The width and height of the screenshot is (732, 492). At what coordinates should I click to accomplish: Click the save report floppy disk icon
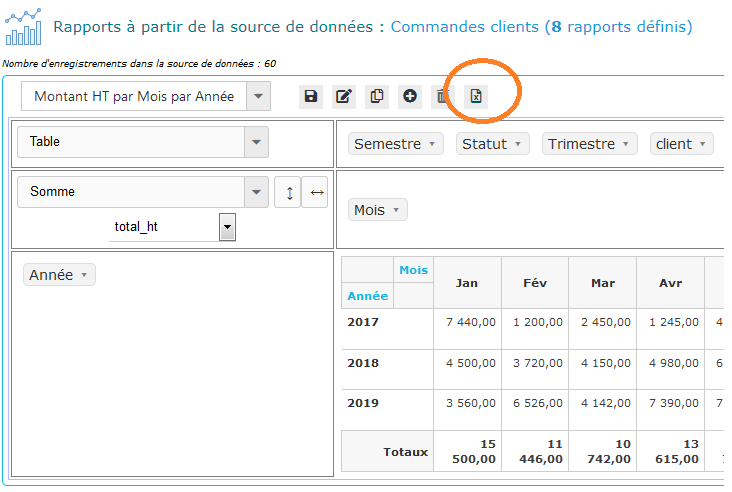[311, 96]
